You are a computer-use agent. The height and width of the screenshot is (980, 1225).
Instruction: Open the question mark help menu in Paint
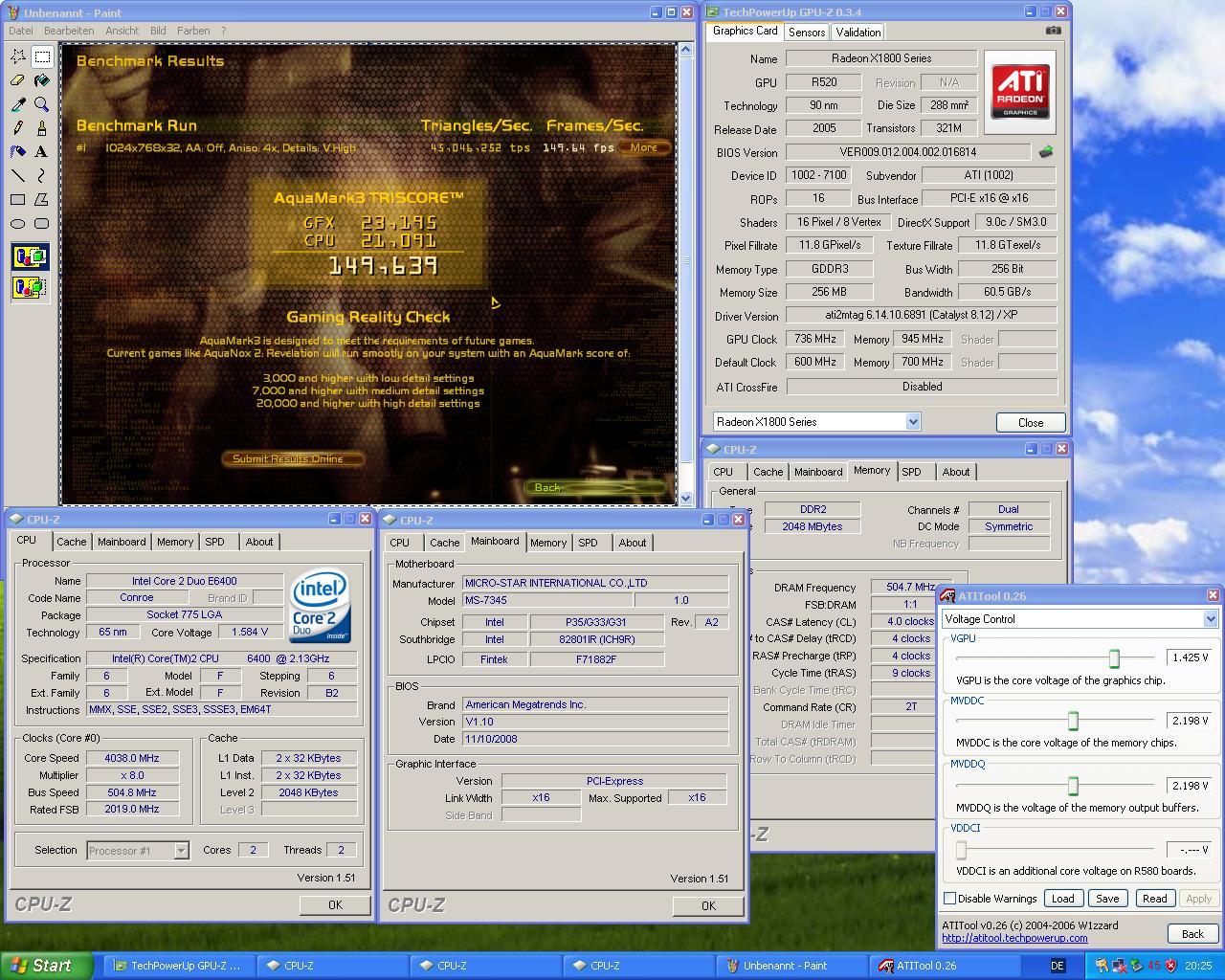pyautogui.click(x=224, y=31)
